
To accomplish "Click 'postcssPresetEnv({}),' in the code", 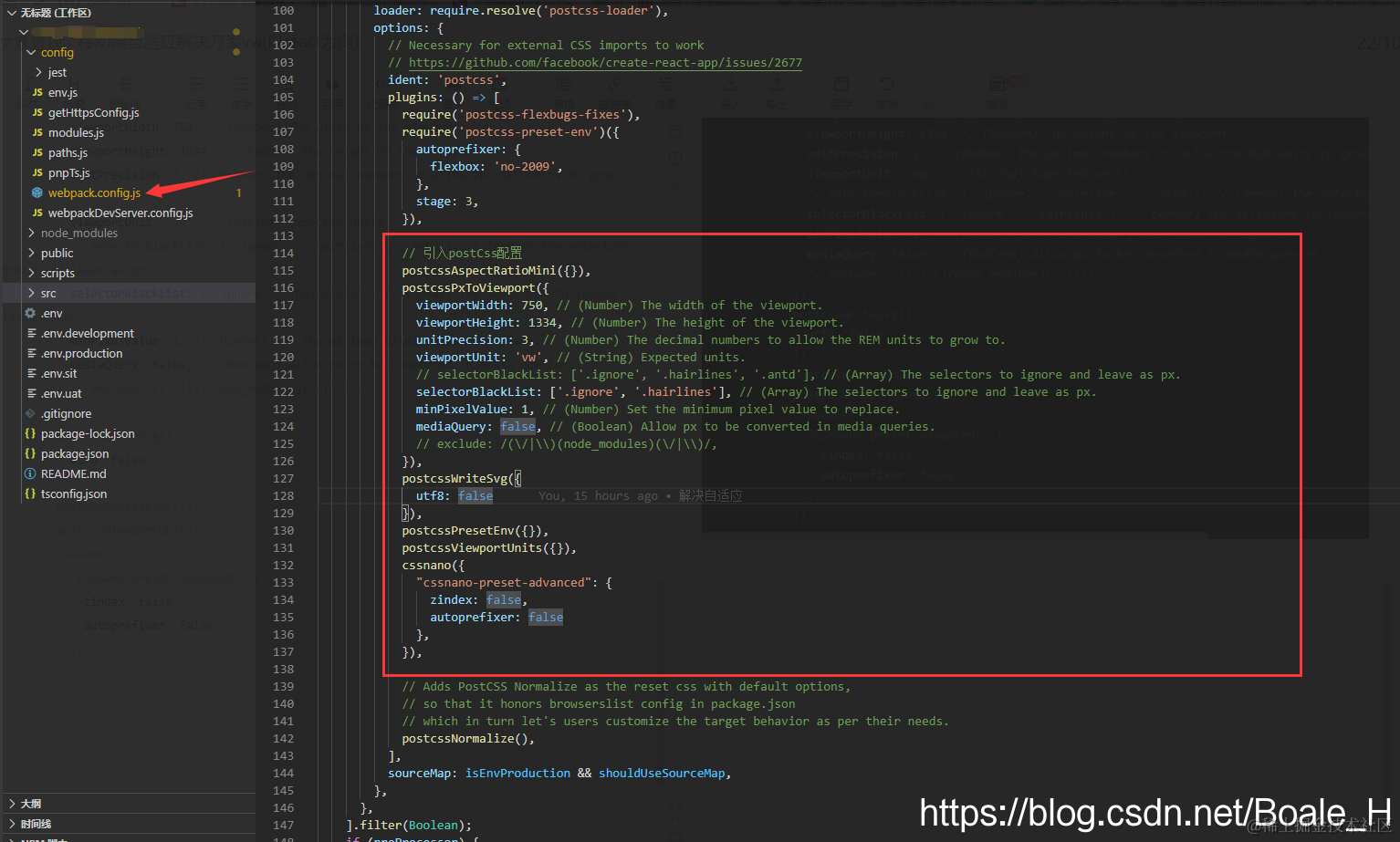I will pos(475,531).
